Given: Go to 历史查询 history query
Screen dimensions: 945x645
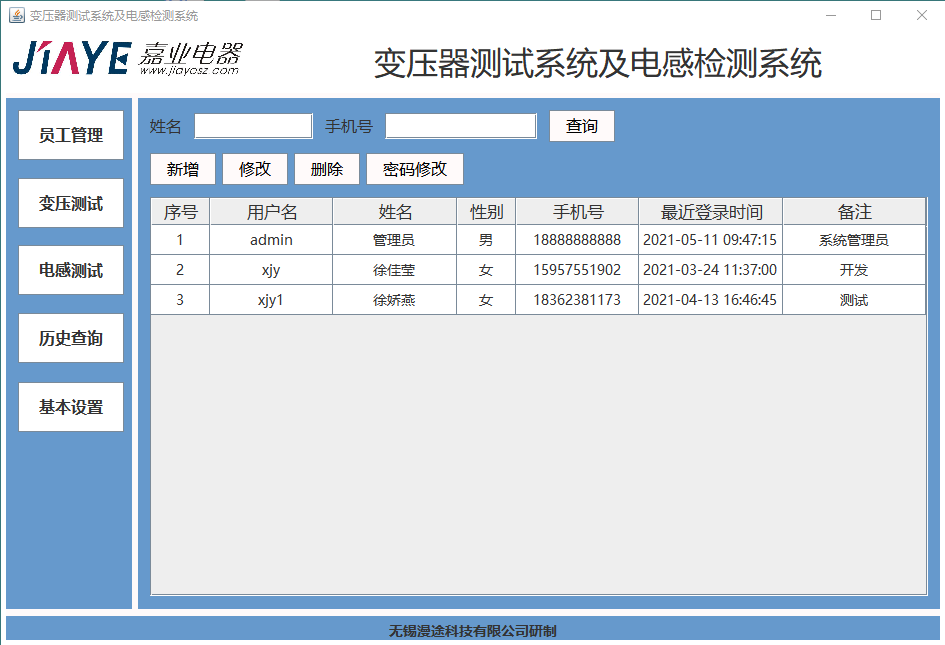Looking at the screenshot, I should pyautogui.click(x=71, y=339).
